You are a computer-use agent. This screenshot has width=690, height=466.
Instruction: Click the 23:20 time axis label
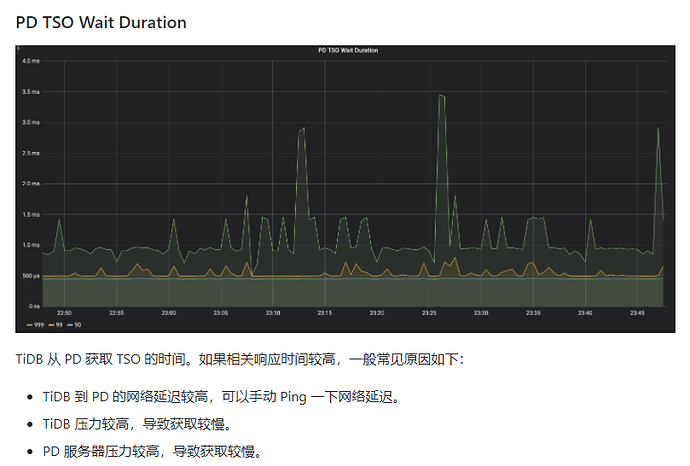pos(377,313)
